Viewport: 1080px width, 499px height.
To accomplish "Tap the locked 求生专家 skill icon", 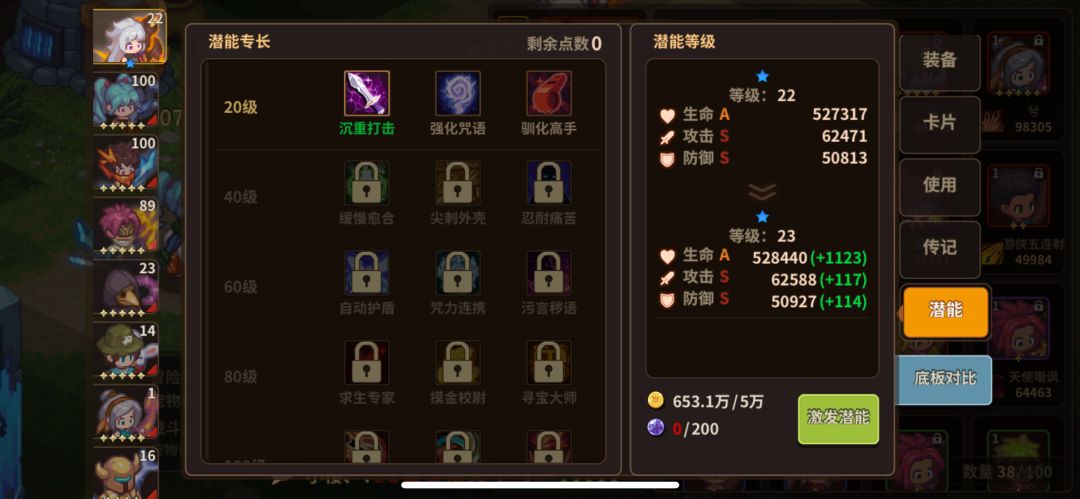I will point(366,363).
